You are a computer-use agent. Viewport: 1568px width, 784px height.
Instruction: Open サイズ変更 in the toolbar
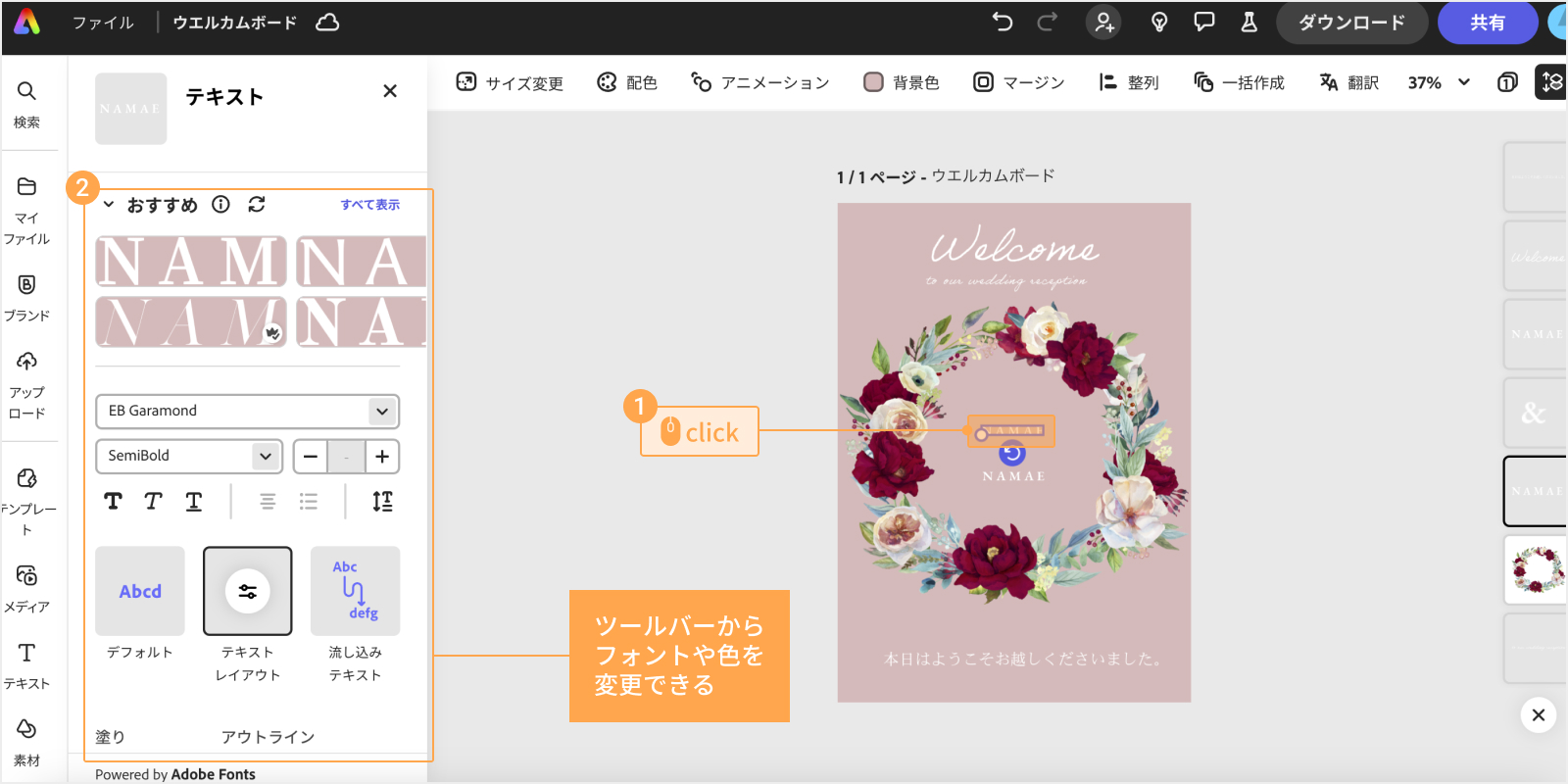510,82
